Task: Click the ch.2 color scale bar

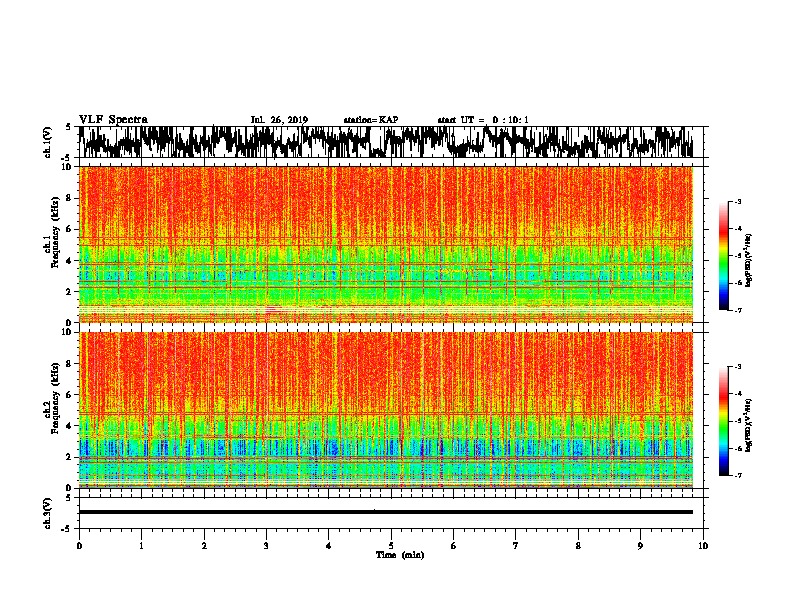Action: coord(723,421)
